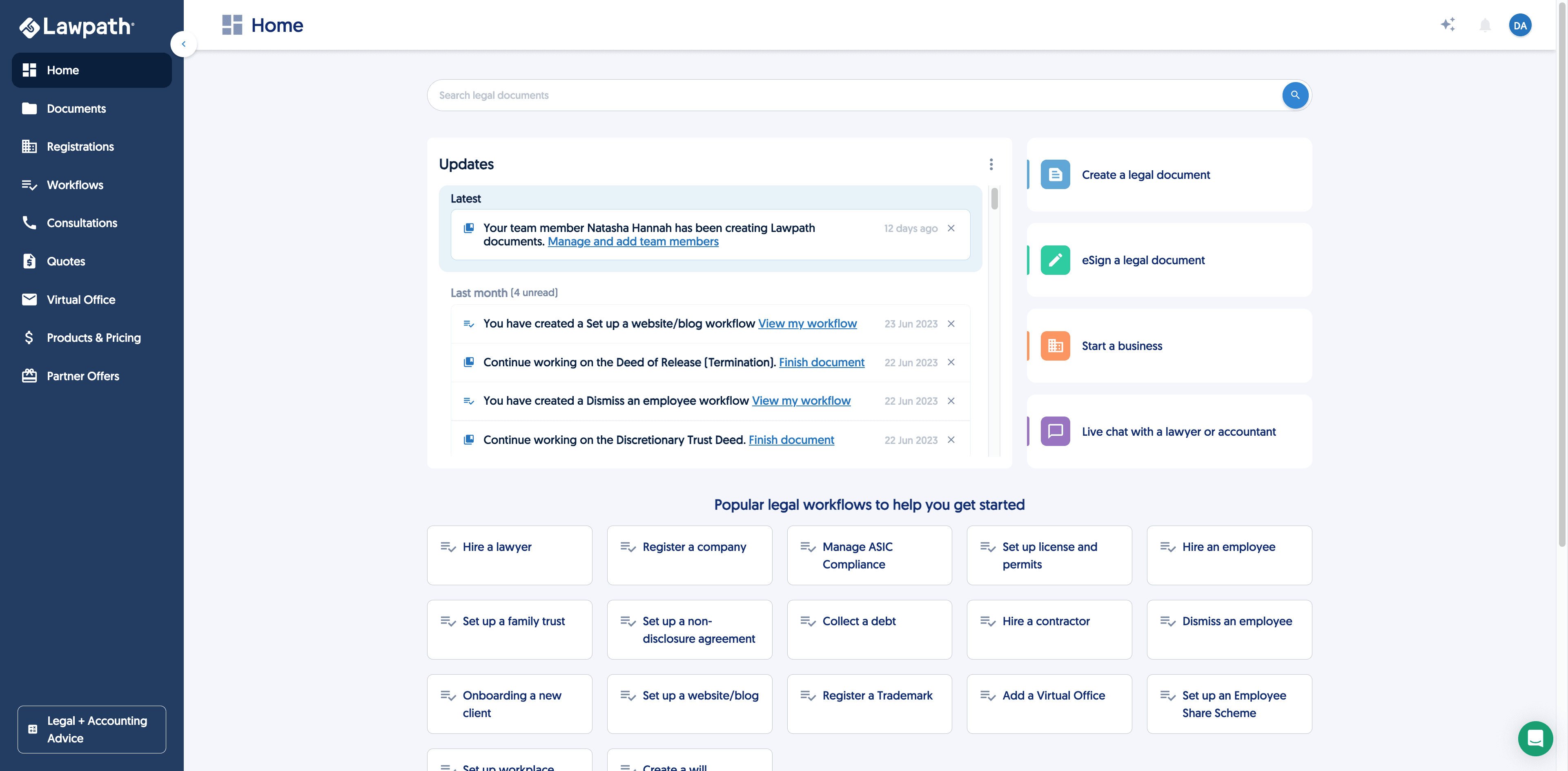Viewport: 1568px width, 771px height.
Task: Dismiss the Natasha Hannah update notification
Action: tap(951, 228)
